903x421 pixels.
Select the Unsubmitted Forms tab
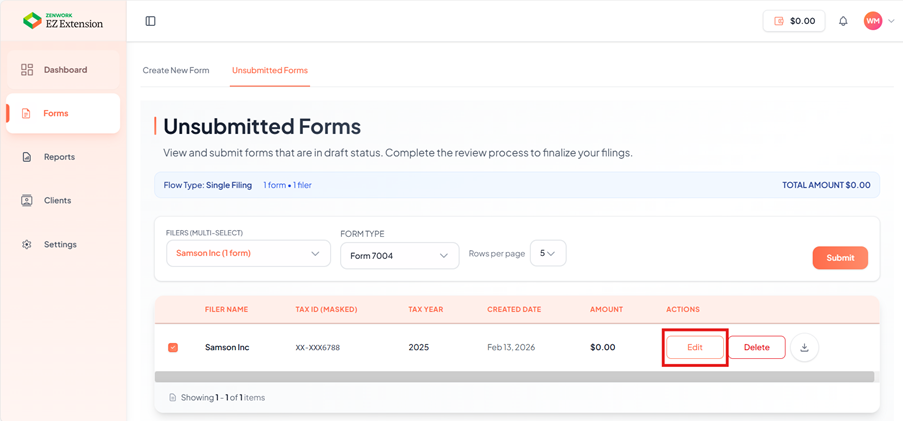click(270, 71)
